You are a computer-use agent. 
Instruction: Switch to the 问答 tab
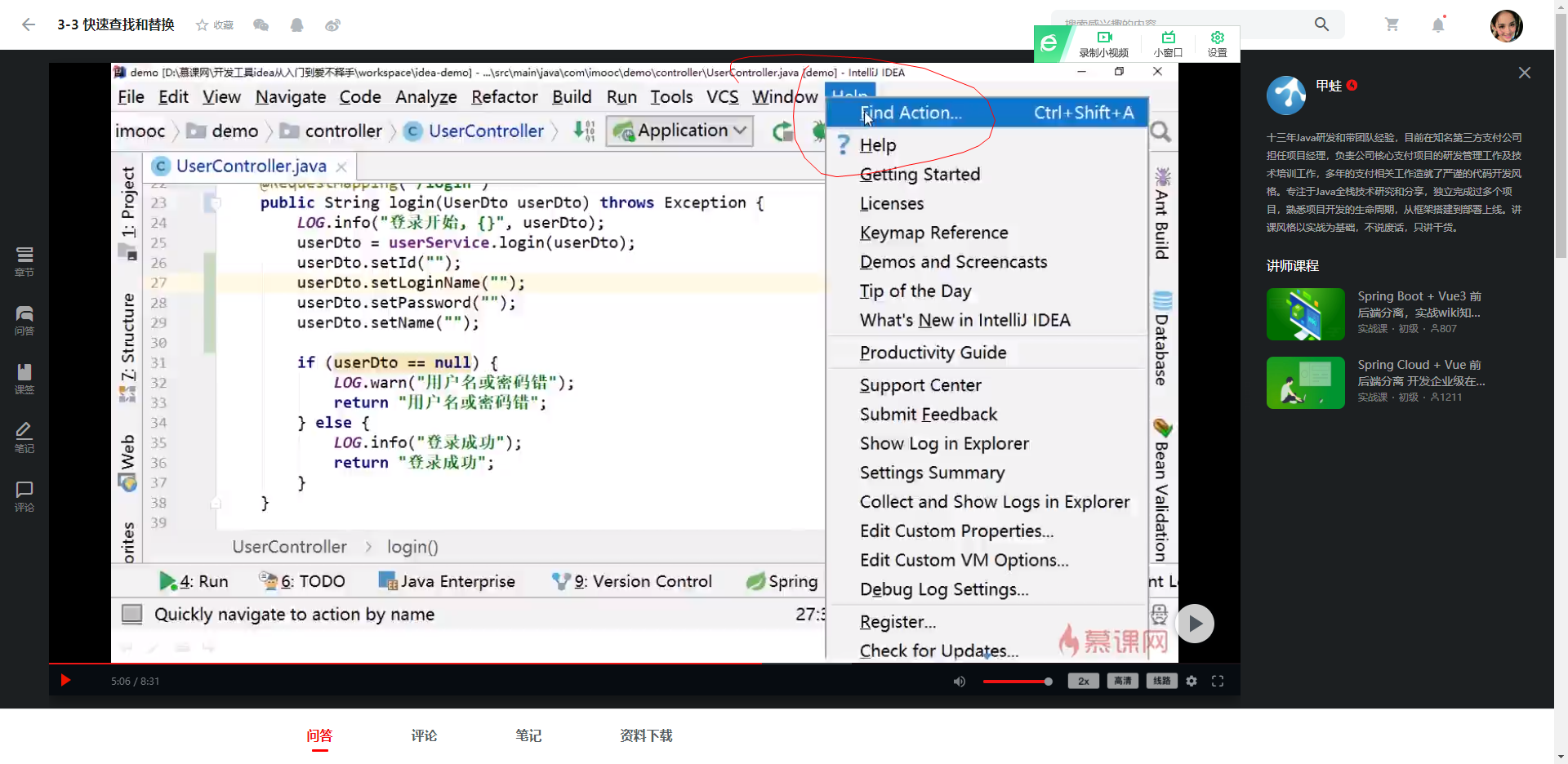tap(319, 735)
